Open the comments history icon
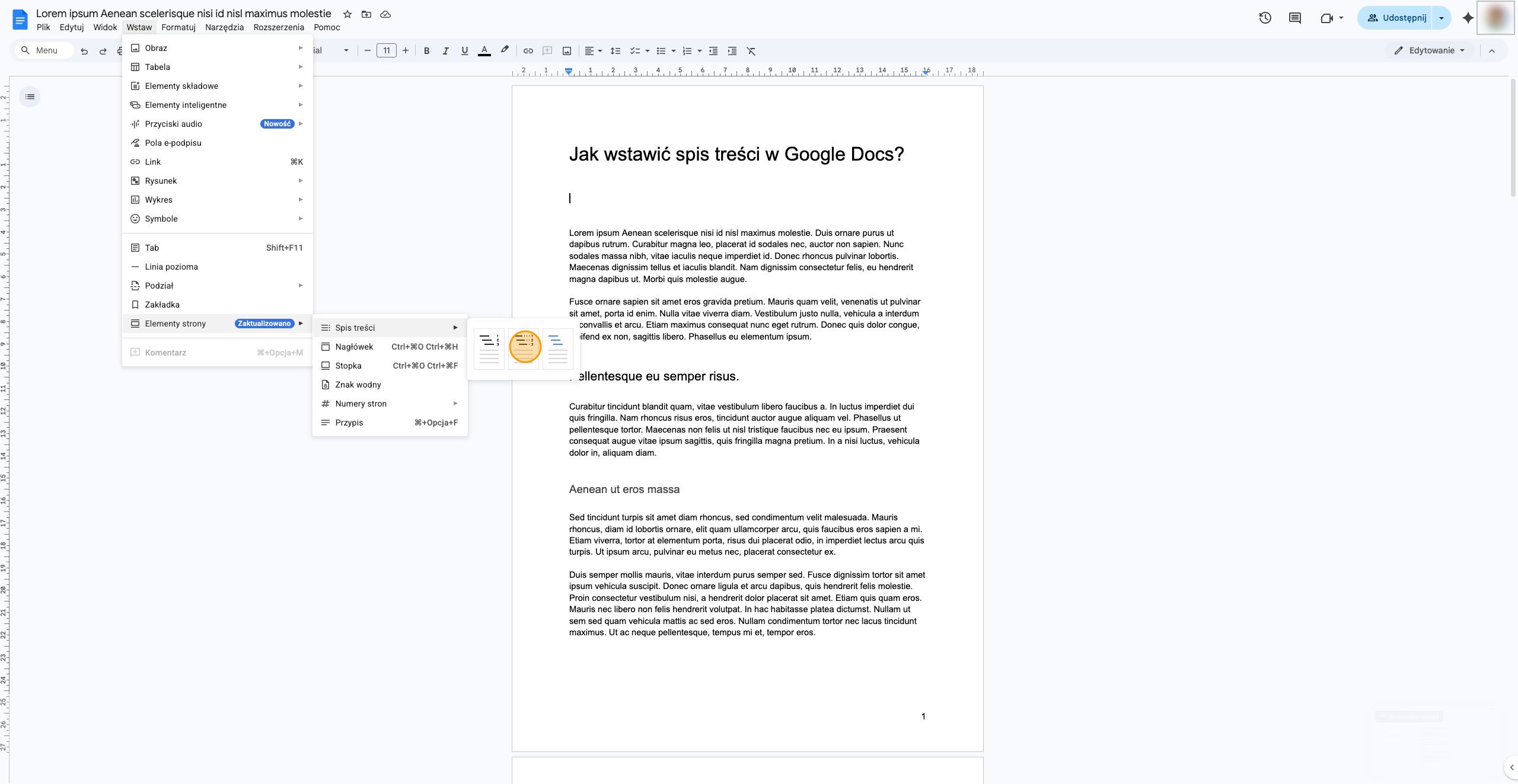This screenshot has width=1518, height=784. [x=1295, y=18]
